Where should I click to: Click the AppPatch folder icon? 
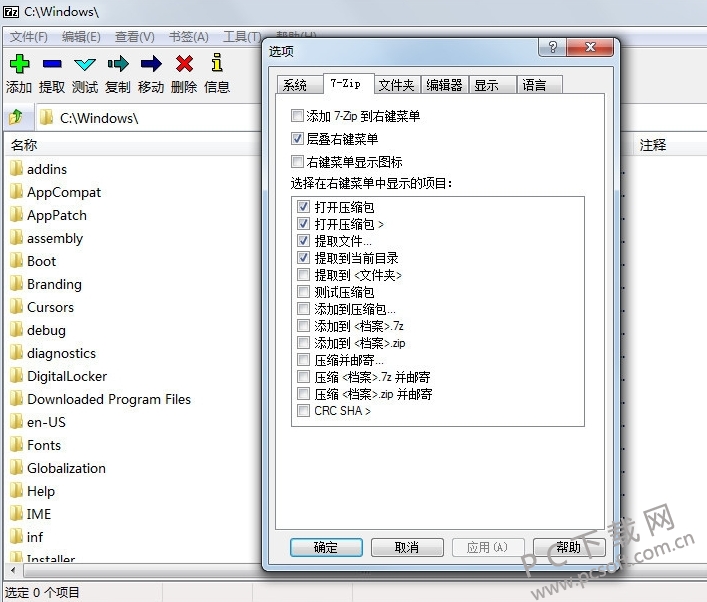tap(16, 215)
